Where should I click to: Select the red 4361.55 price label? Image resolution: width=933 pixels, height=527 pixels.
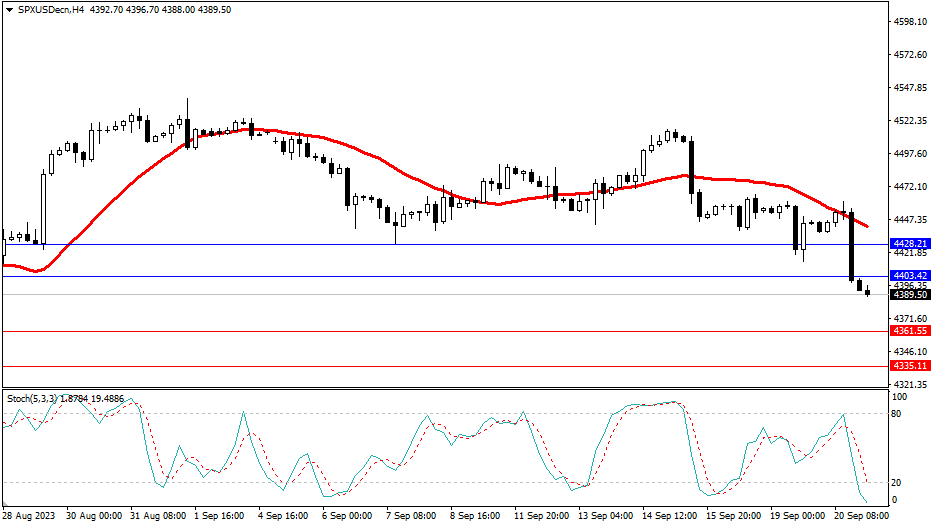[910, 331]
